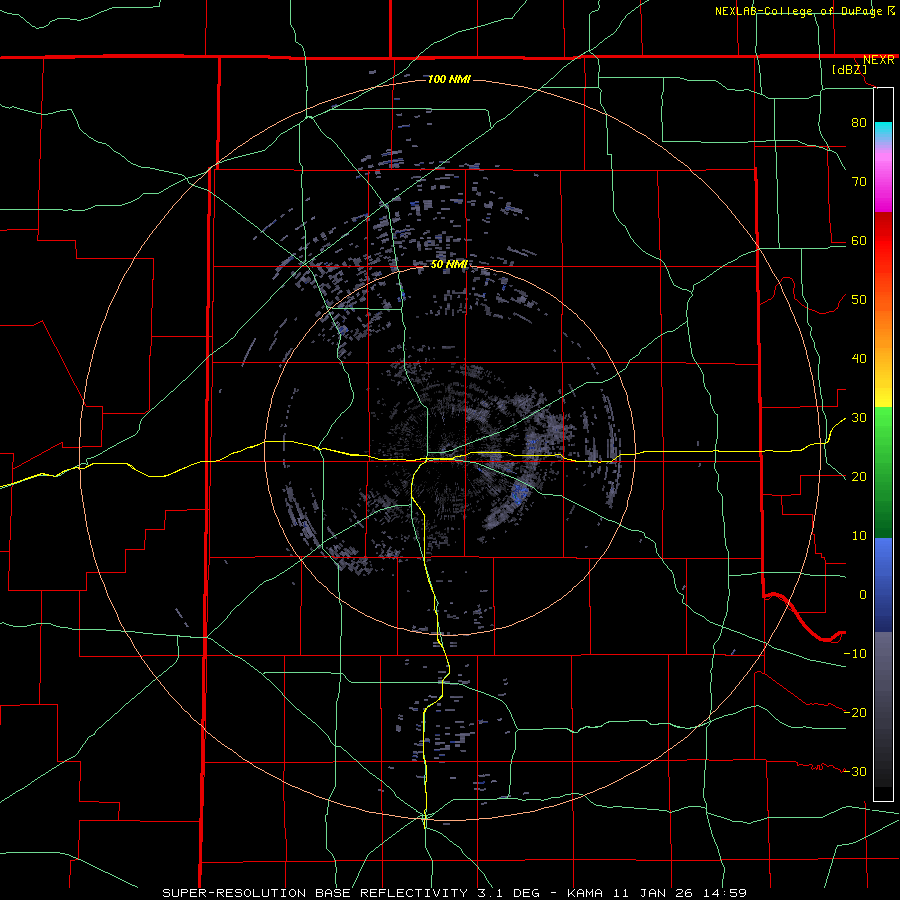Click the 80 dBZ scale value
Image resolution: width=900 pixels, height=900 pixels.
coord(859,122)
